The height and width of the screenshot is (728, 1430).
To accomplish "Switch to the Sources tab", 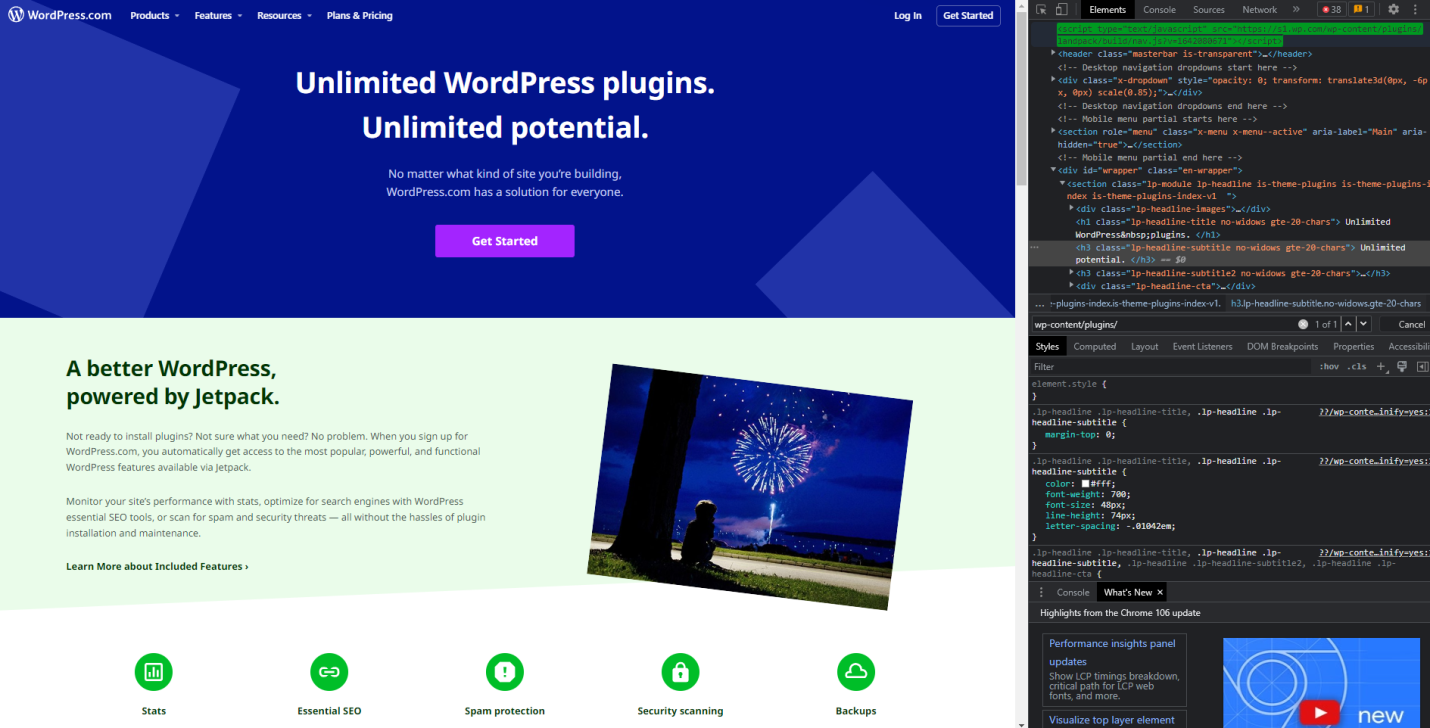I will [x=1209, y=9].
